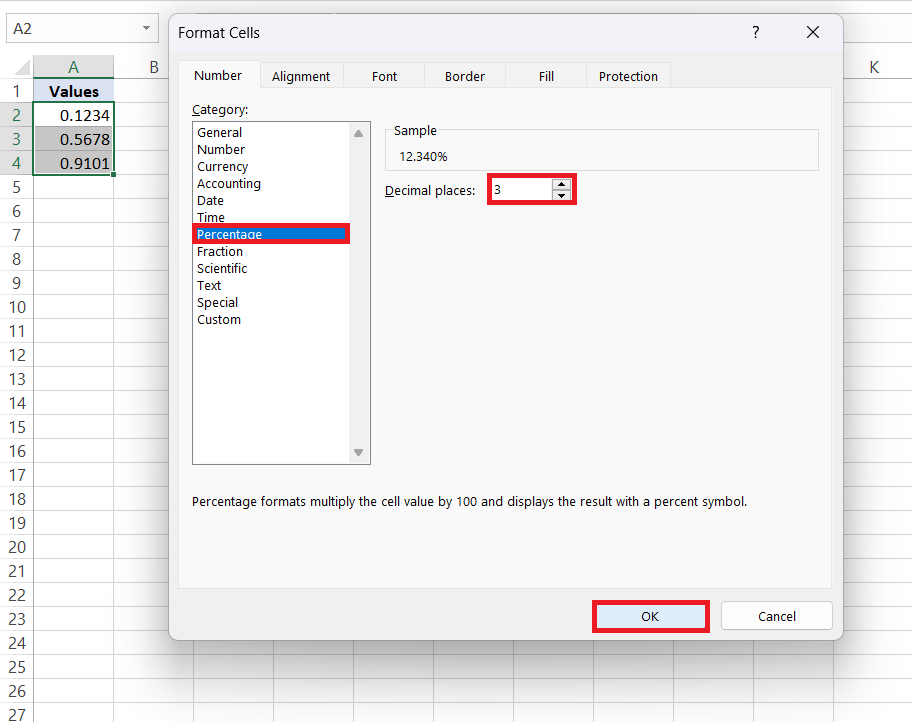Select column K header
This screenshot has height=722, width=912.
click(x=874, y=67)
